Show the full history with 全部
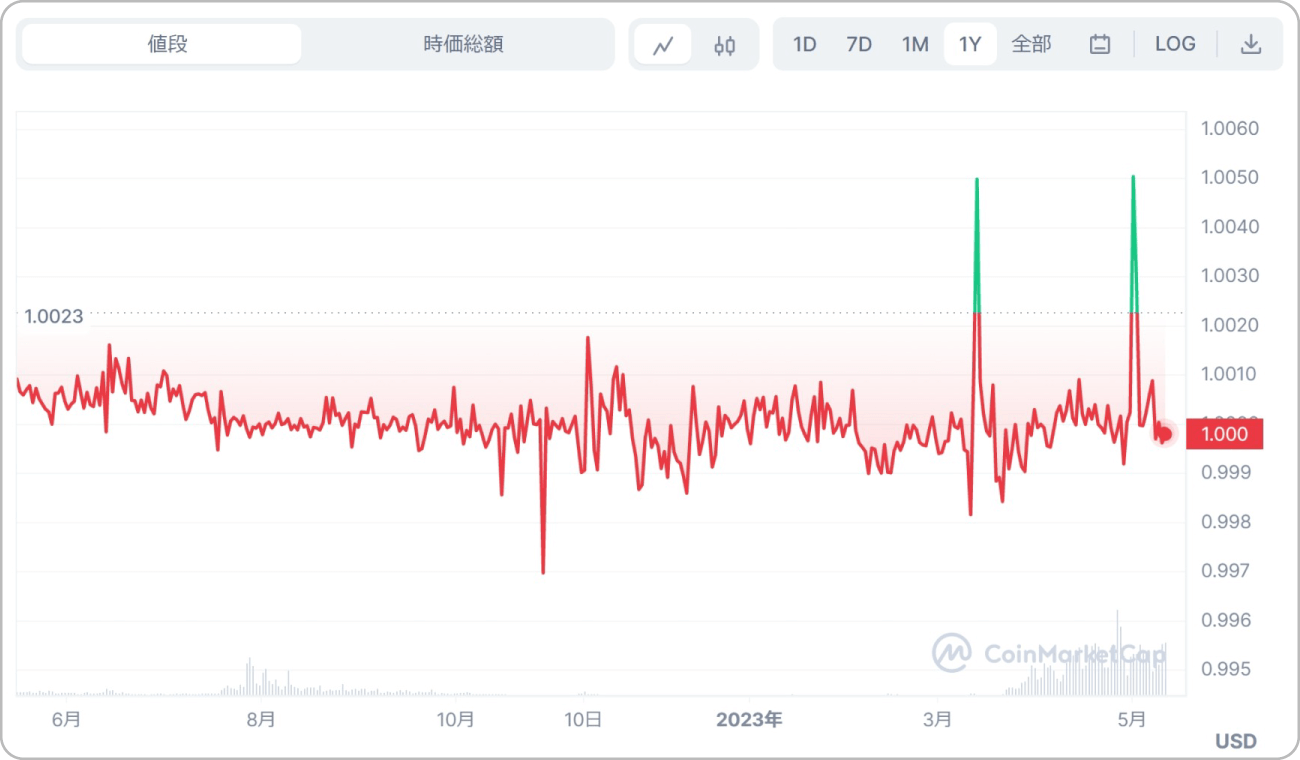The height and width of the screenshot is (760, 1300). 1031,44
